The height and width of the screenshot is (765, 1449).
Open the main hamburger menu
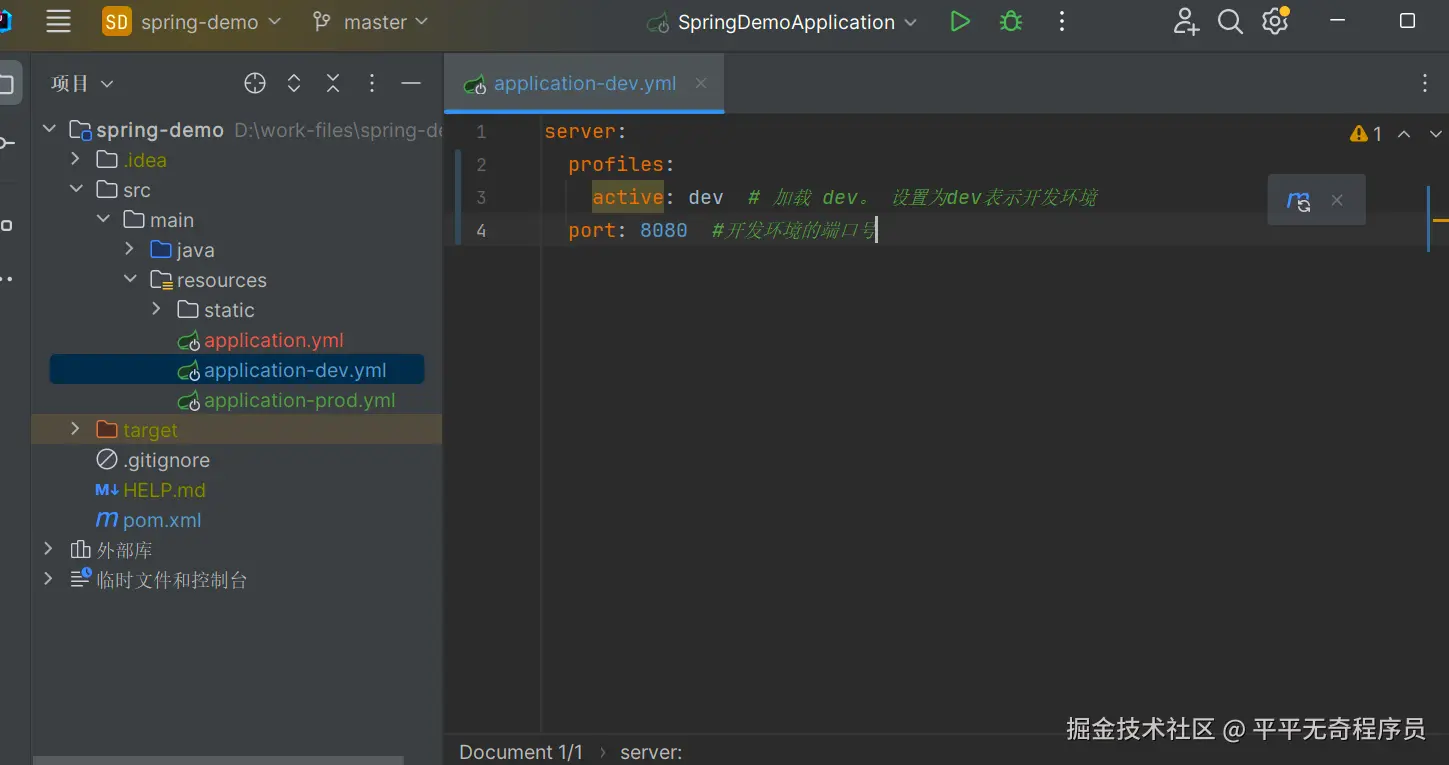coord(59,22)
